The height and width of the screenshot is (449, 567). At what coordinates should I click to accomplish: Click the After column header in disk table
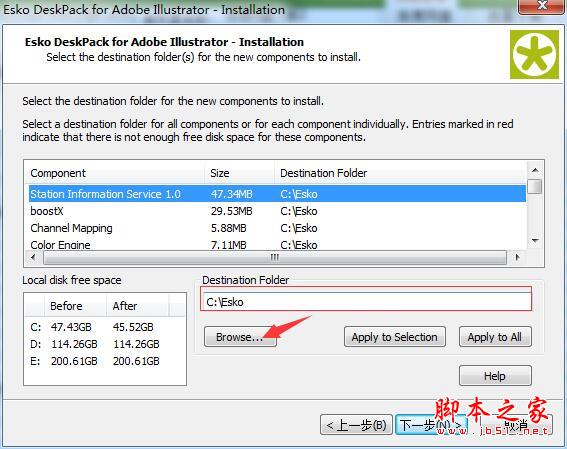tap(137, 306)
